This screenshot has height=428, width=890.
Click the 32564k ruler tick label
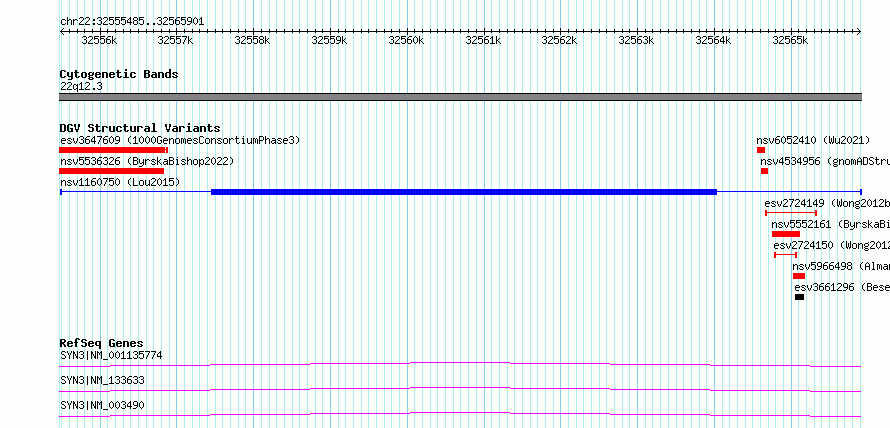click(x=713, y=40)
